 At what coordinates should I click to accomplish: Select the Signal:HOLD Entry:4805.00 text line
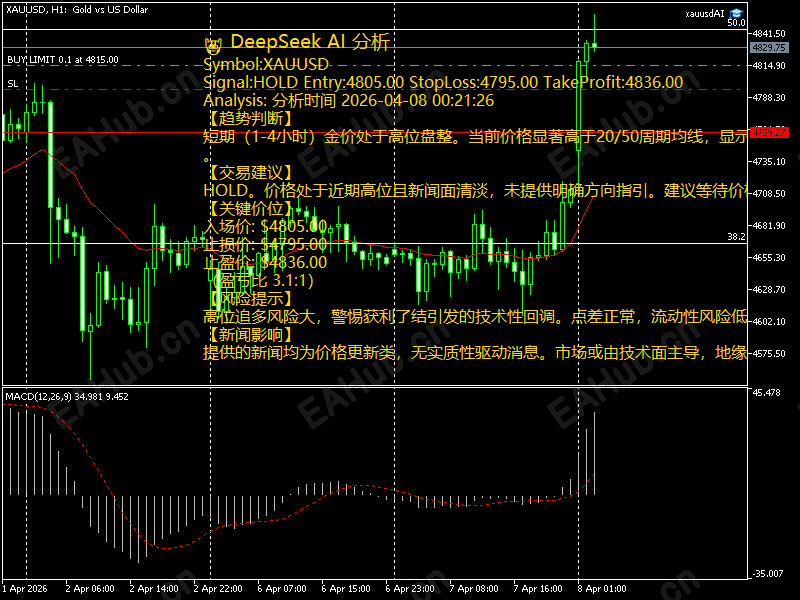click(443, 82)
